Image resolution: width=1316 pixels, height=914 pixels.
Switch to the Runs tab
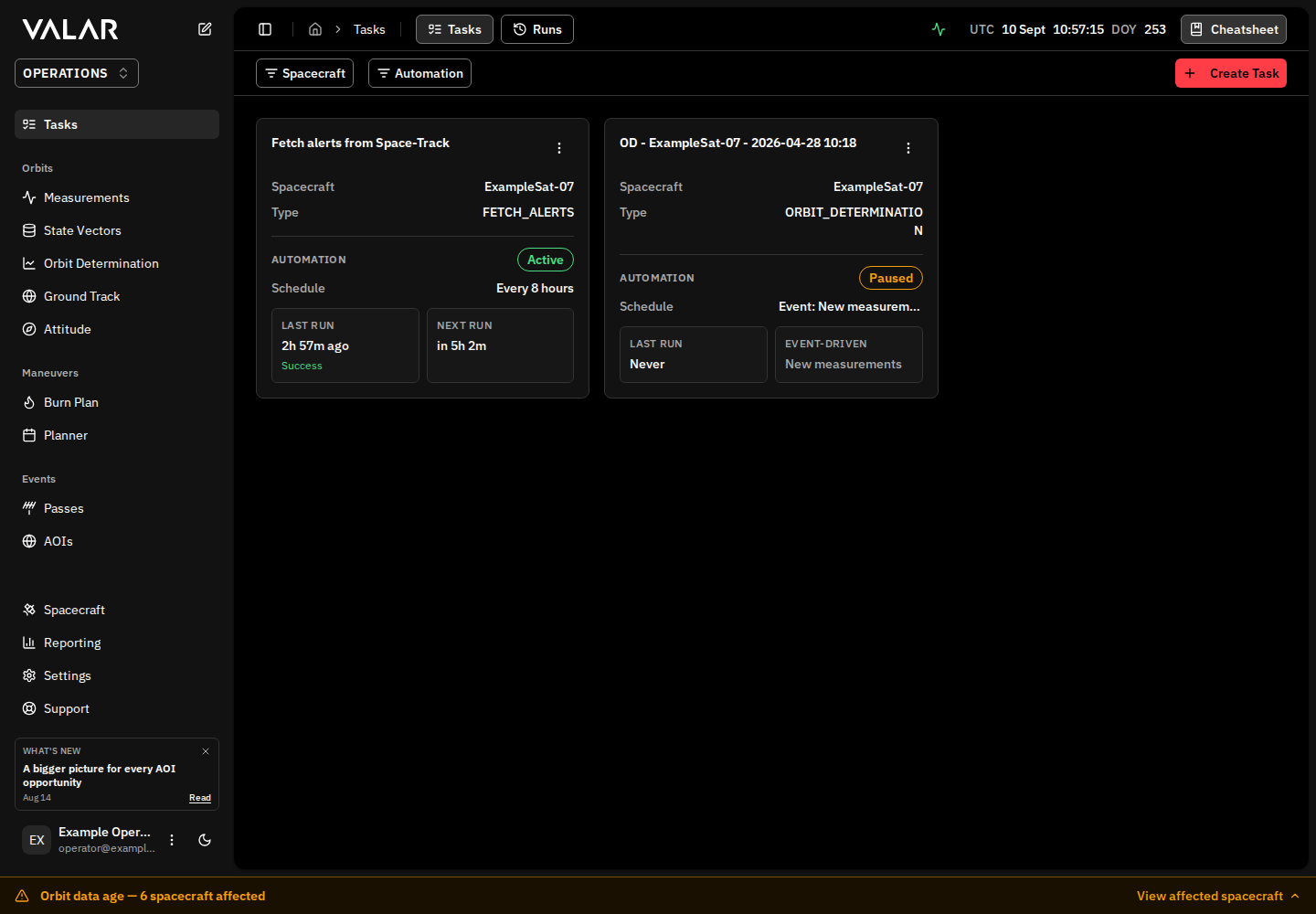pos(537,29)
